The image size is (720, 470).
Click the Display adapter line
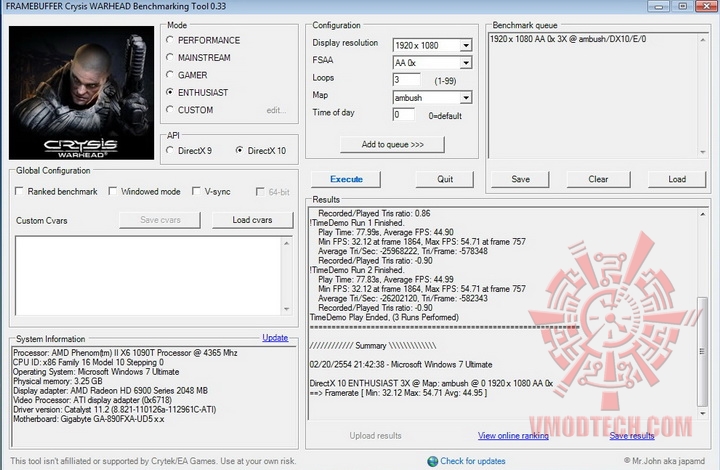[x=111, y=391]
